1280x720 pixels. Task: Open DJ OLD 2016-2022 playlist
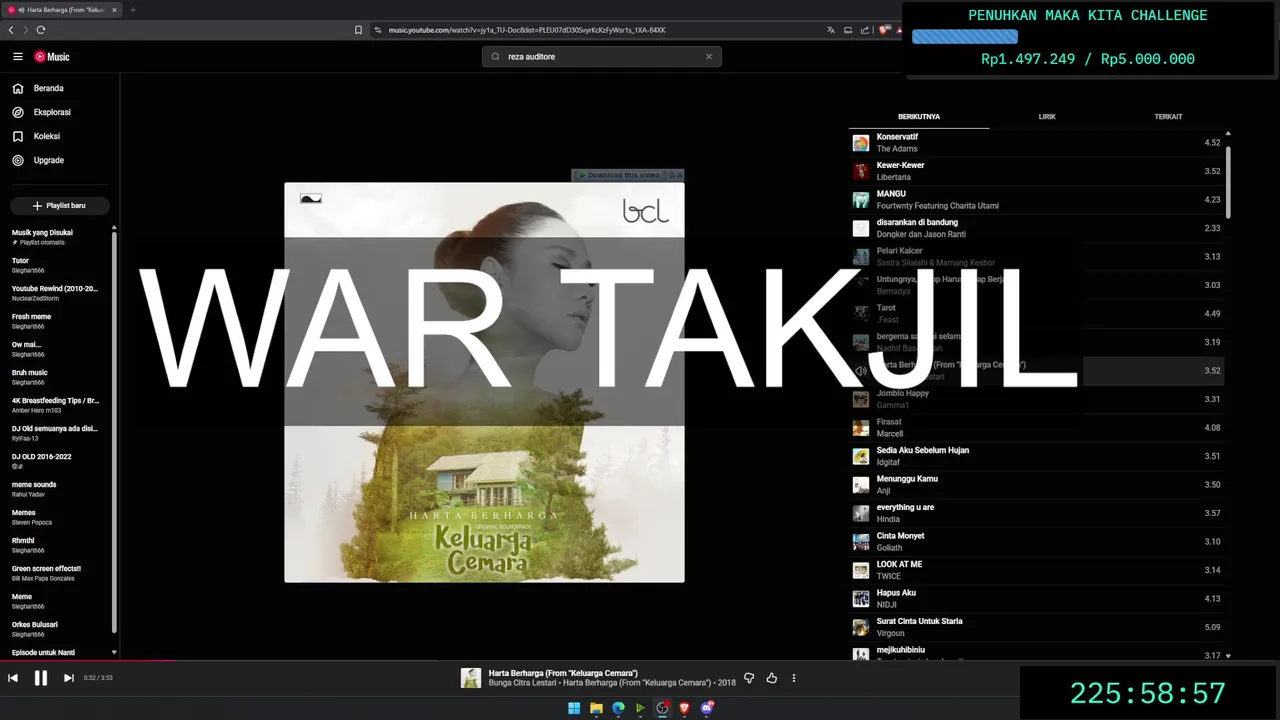pyautogui.click(x=56, y=461)
